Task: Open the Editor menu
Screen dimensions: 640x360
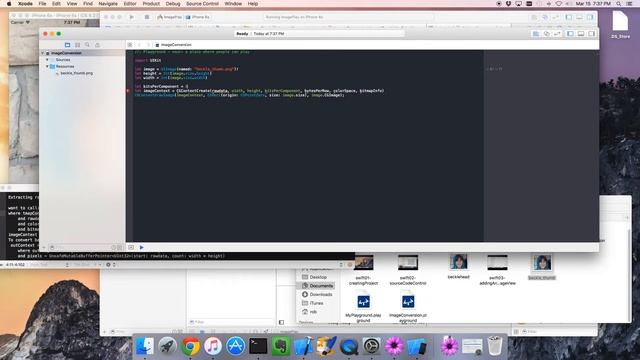Action: (130, 4)
